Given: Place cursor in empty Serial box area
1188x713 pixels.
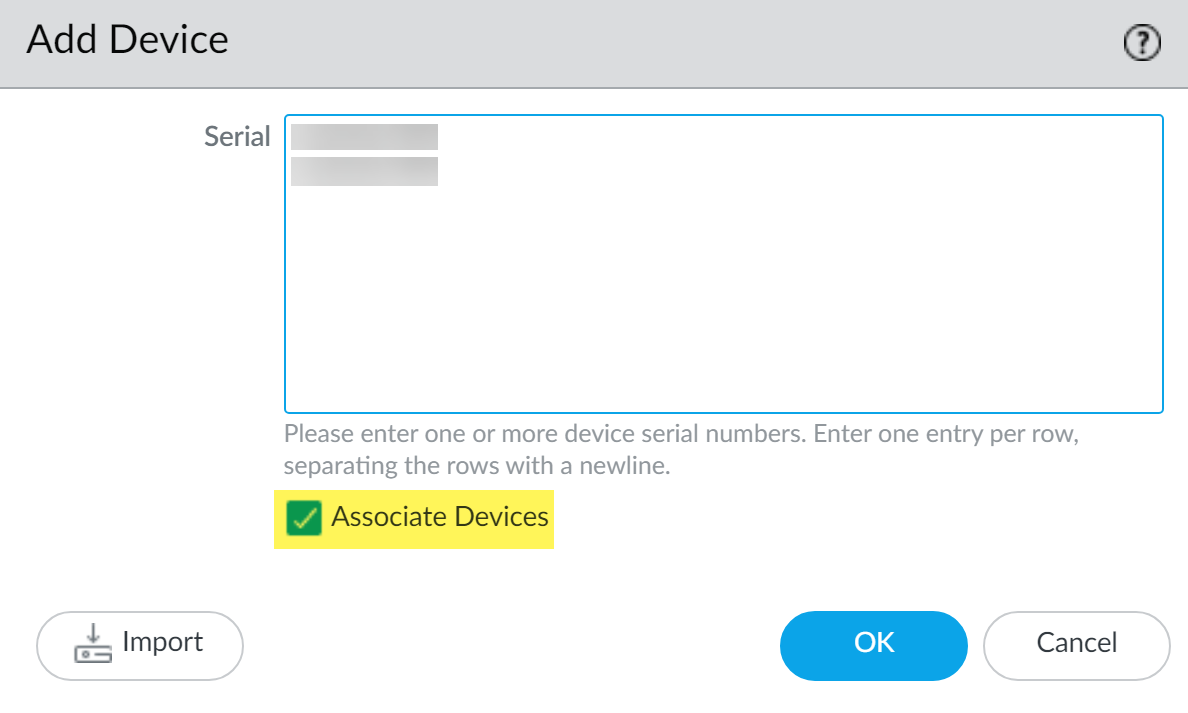Looking at the screenshot, I should [723, 320].
